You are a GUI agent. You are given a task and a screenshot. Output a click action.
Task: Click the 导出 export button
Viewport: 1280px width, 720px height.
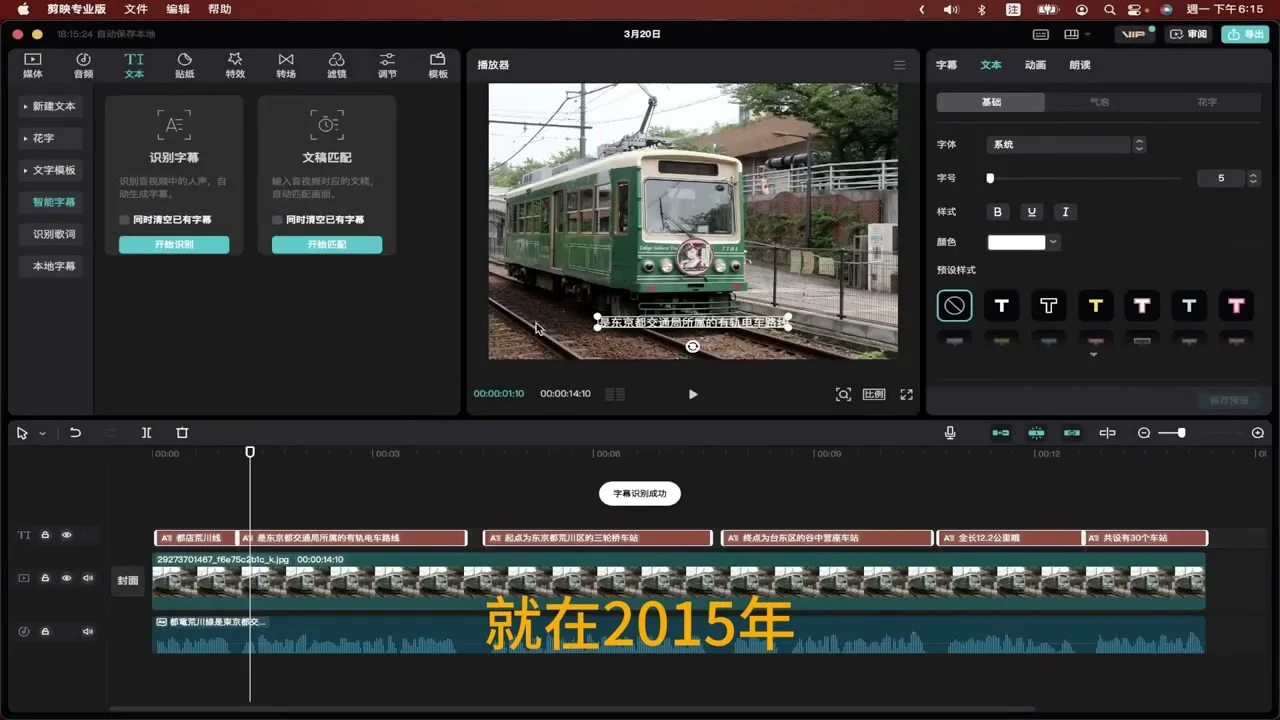pos(1245,34)
